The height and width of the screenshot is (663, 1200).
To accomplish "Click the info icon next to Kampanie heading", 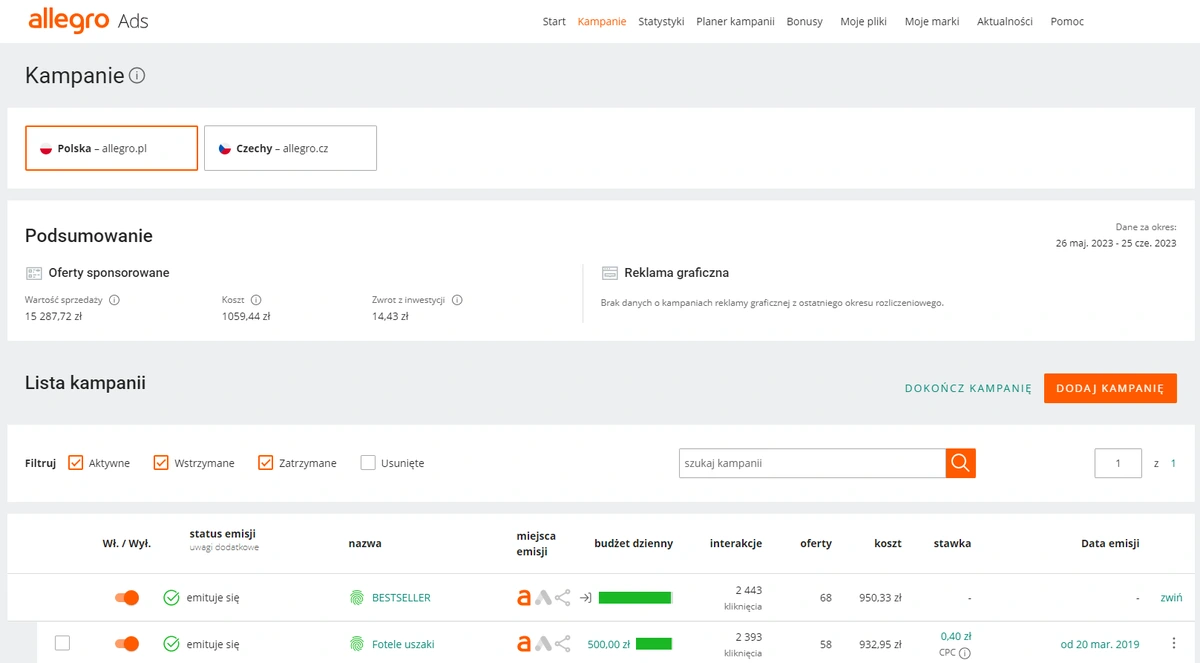I will [138, 76].
